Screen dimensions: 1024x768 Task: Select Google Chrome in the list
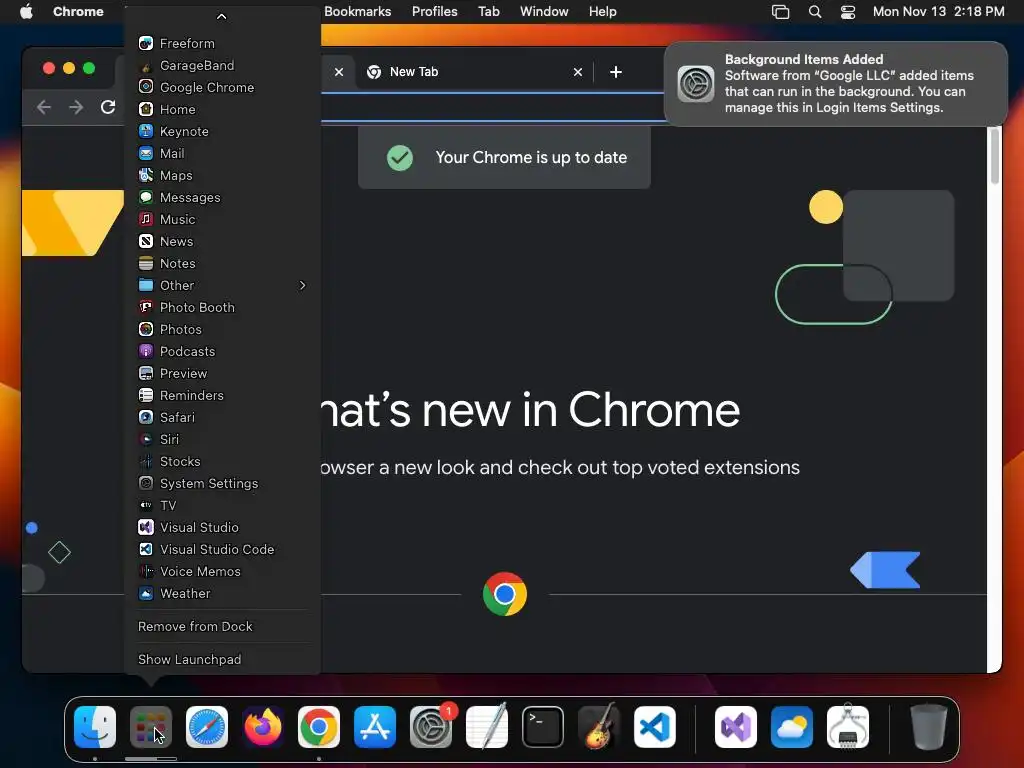pos(222,88)
